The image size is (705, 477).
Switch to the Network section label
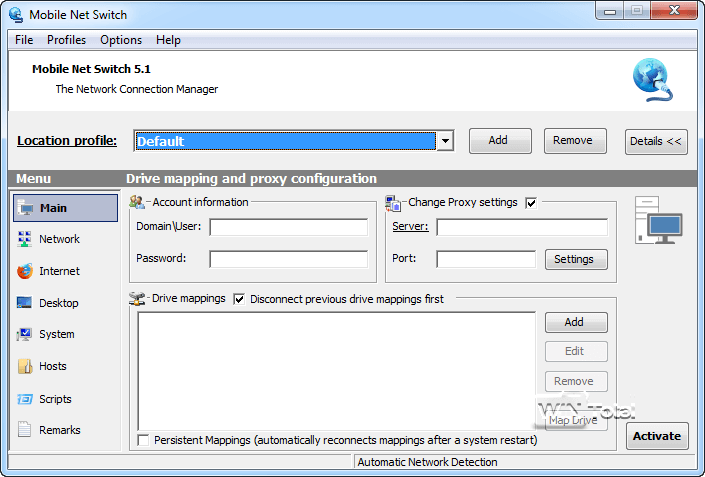[x=59, y=239]
